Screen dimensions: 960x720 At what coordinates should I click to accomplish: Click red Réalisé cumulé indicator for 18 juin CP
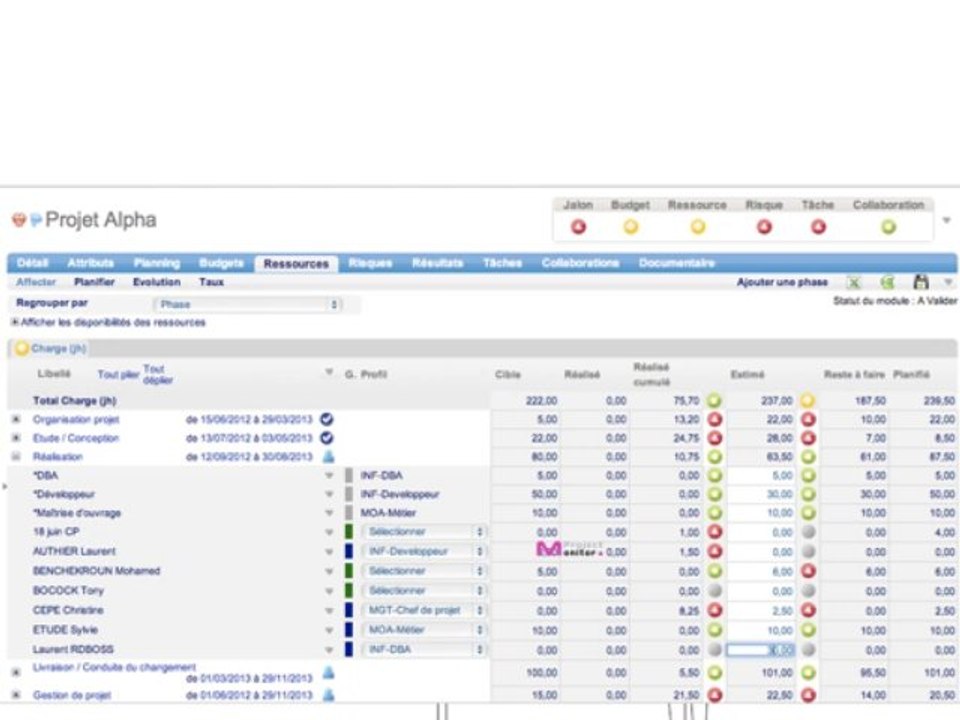coord(714,532)
